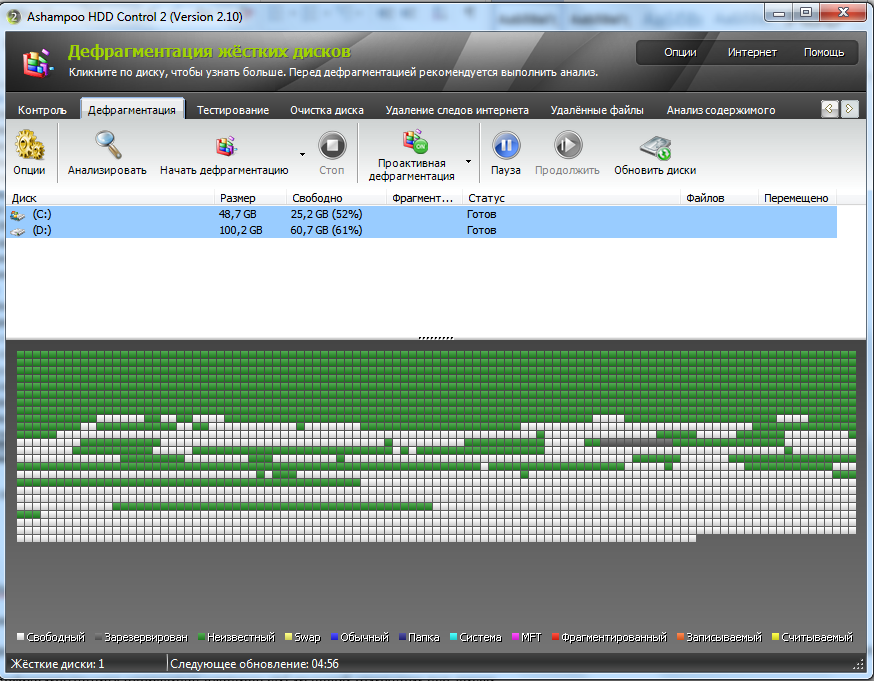This screenshot has height=681, width=874.
Task: Click Опции button in header
Action: coord(680,52)
